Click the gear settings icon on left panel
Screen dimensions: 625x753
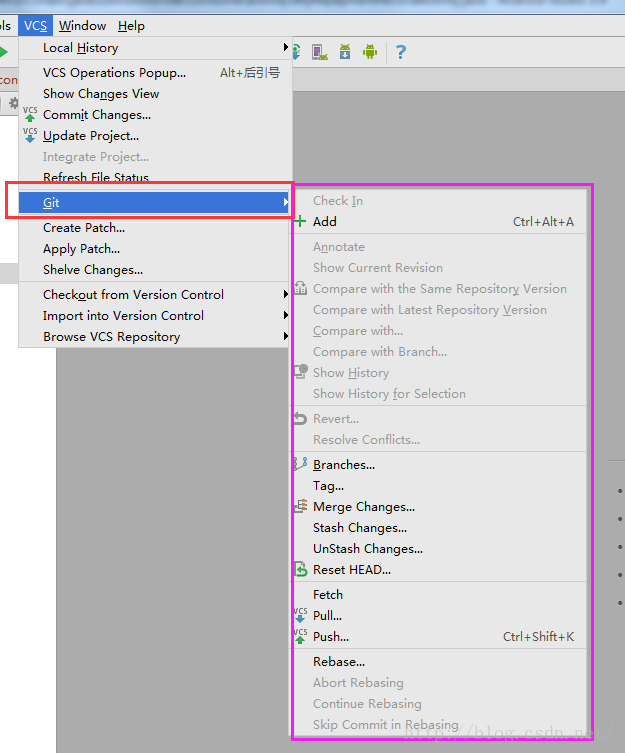[x=13, y=103]
